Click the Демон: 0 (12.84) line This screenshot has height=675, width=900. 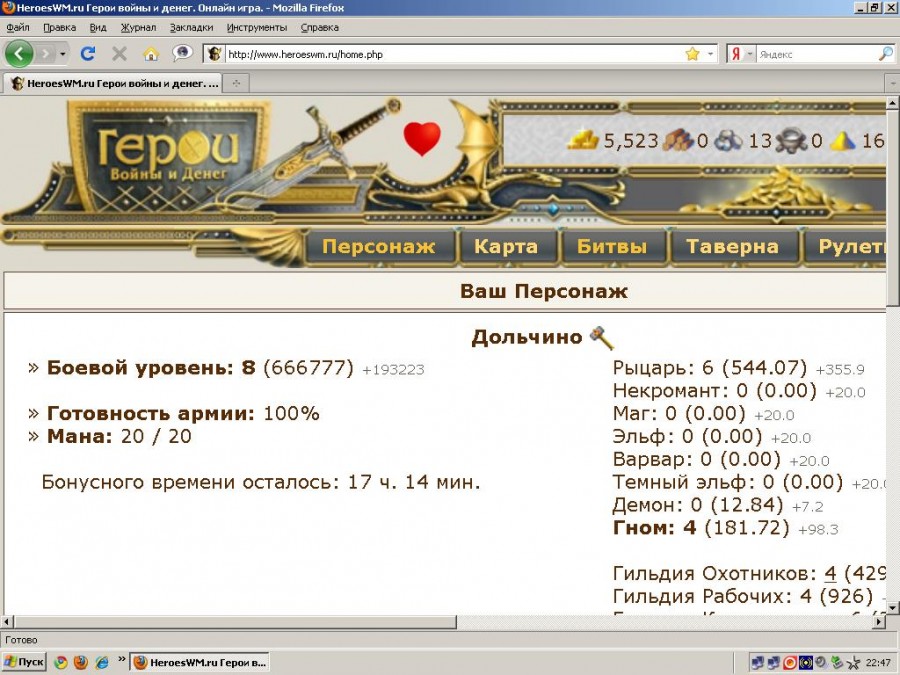(698, 505)
